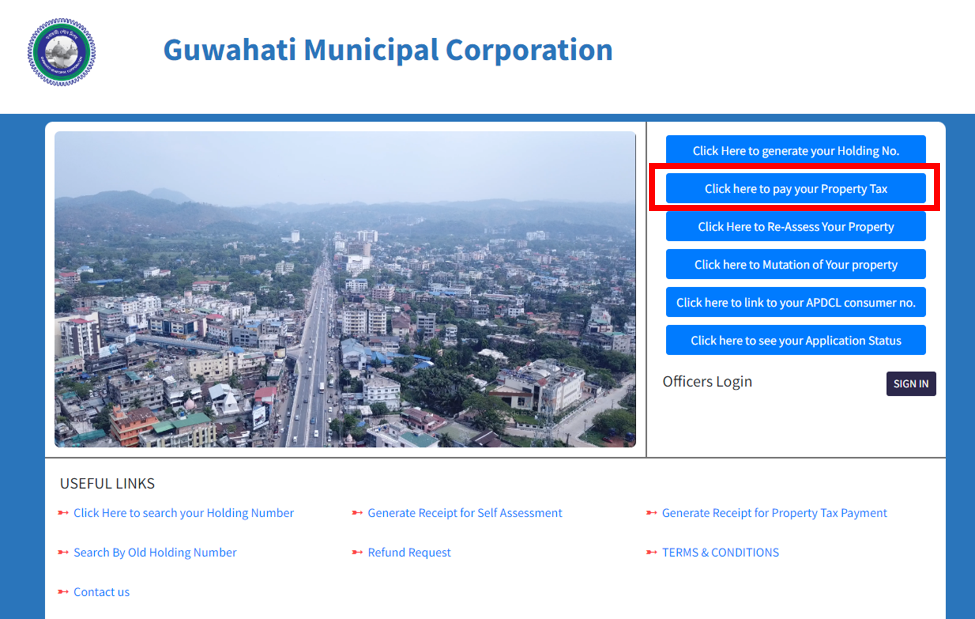Open 'Click Here to search your Holding Number' link
The height and width of the screenshot is (619, 975).
pyautogui.click(x=183, y=513)
